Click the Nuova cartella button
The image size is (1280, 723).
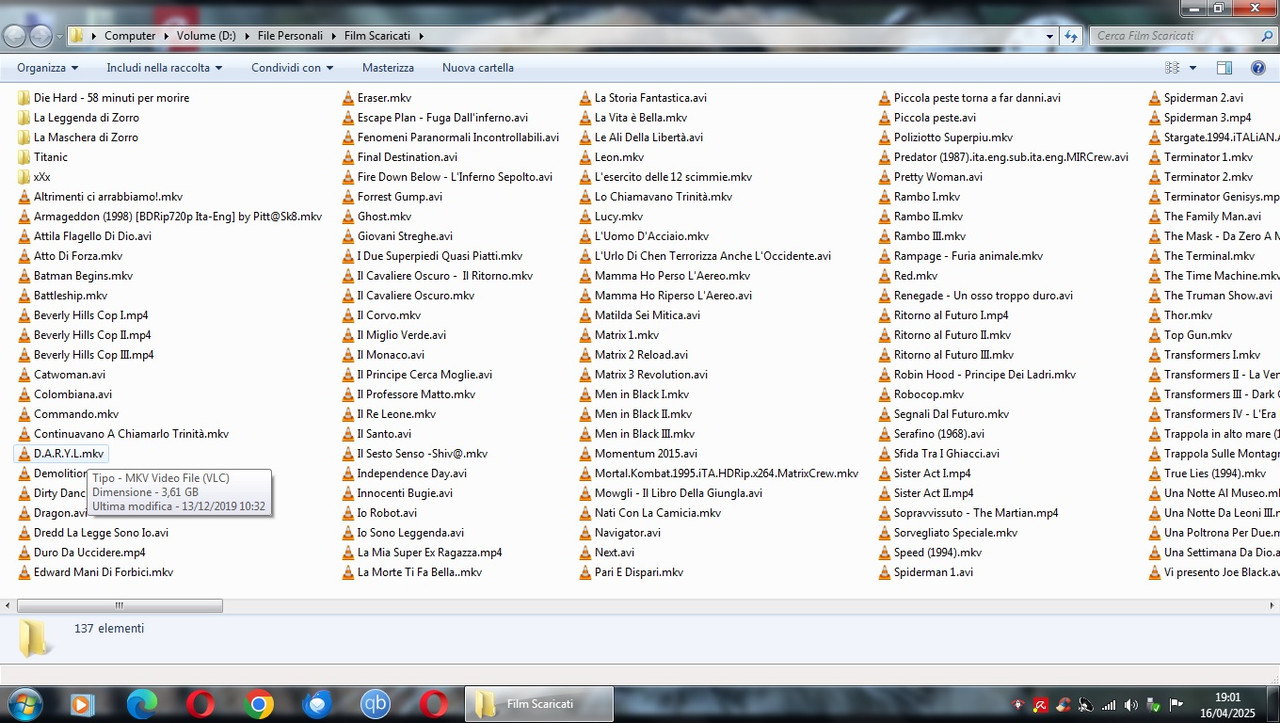click(x=478, y=68)
